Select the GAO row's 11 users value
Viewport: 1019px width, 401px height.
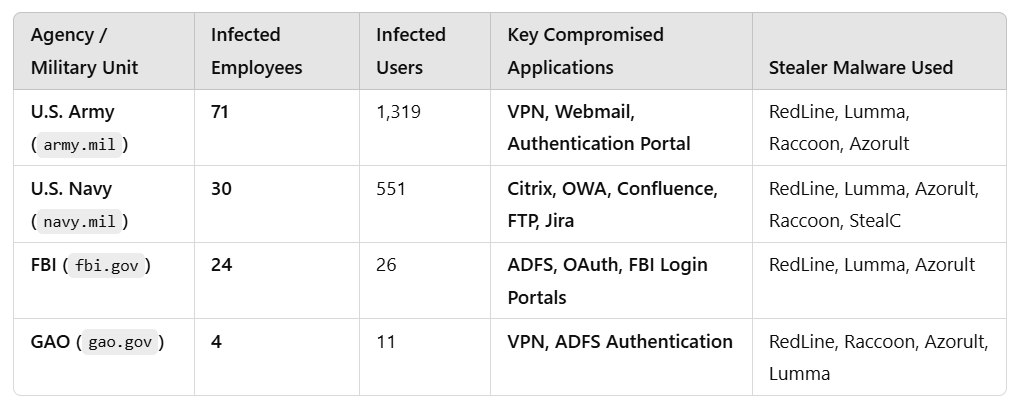coord(385,342)
